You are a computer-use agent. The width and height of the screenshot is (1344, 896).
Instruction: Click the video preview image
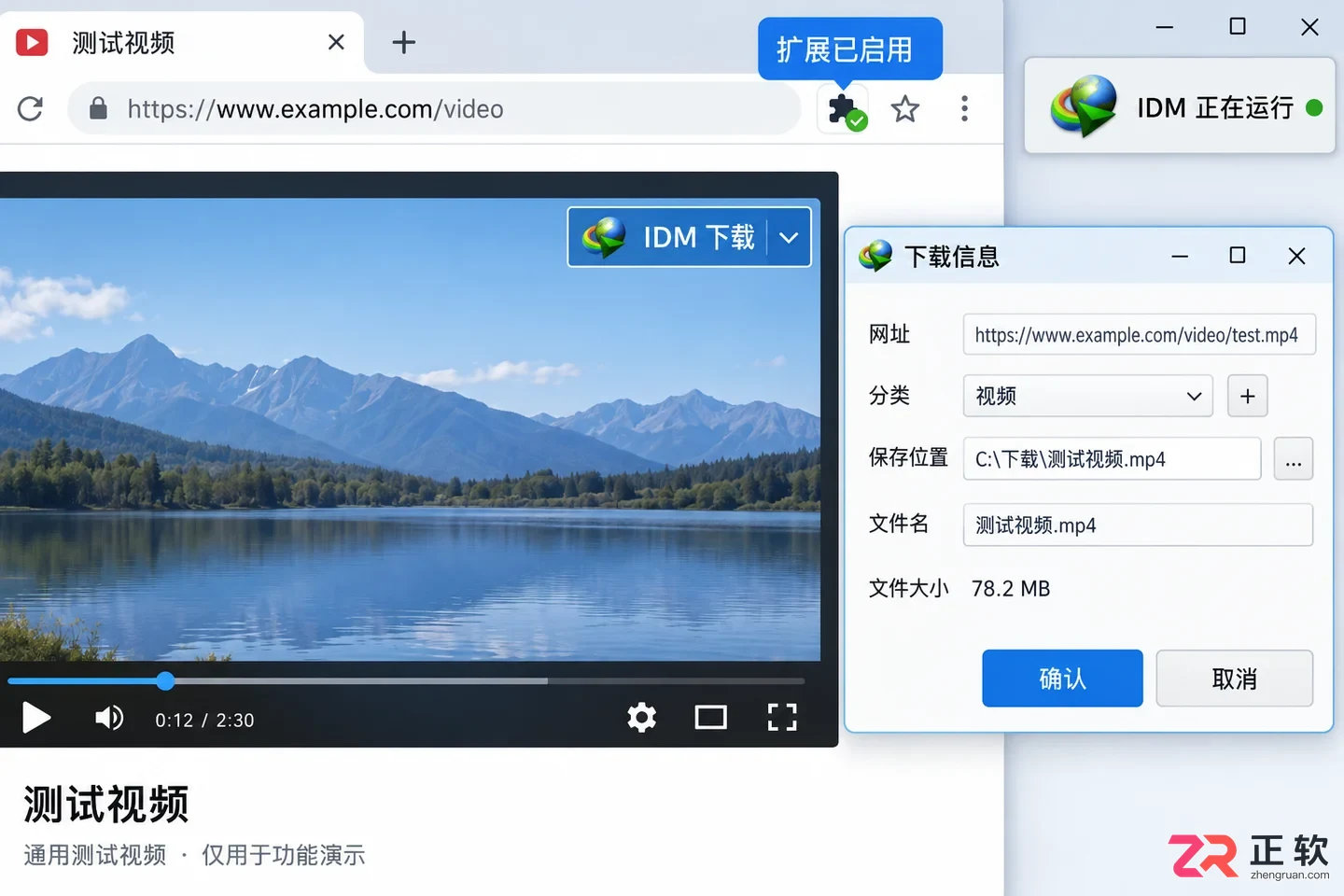coord(410,429)
